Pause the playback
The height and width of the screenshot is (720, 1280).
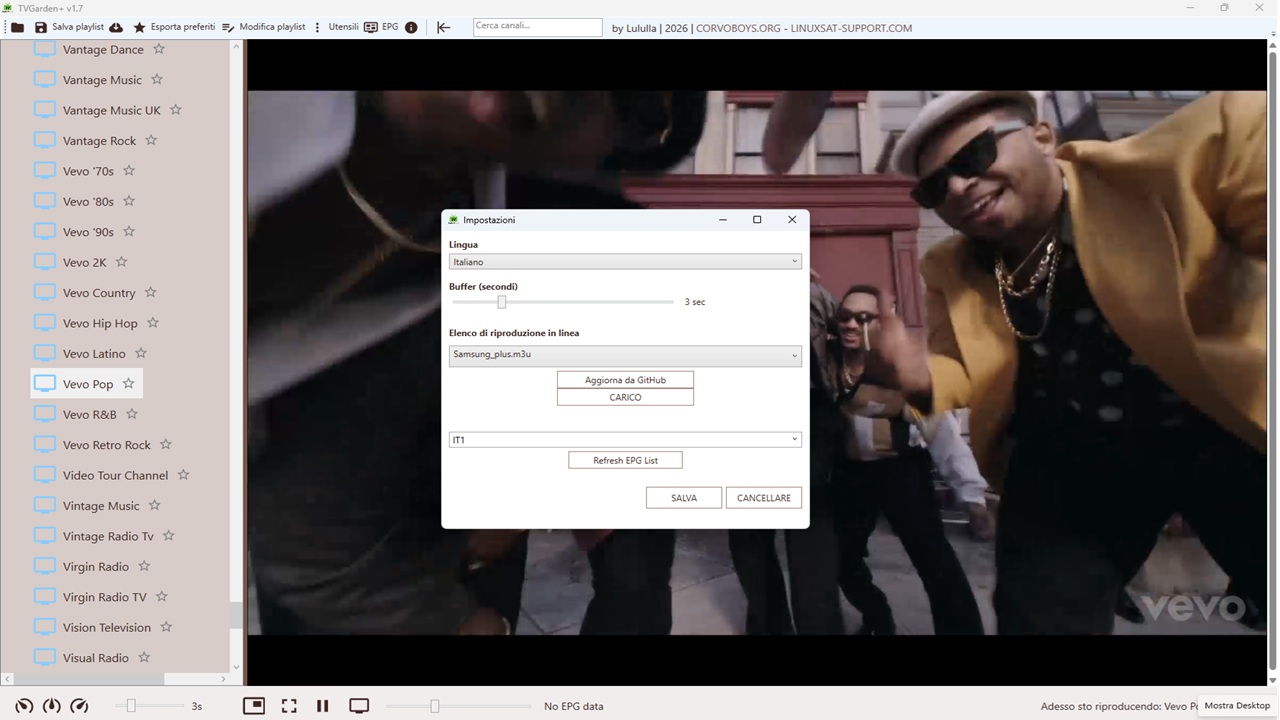[x=322, y=706]
